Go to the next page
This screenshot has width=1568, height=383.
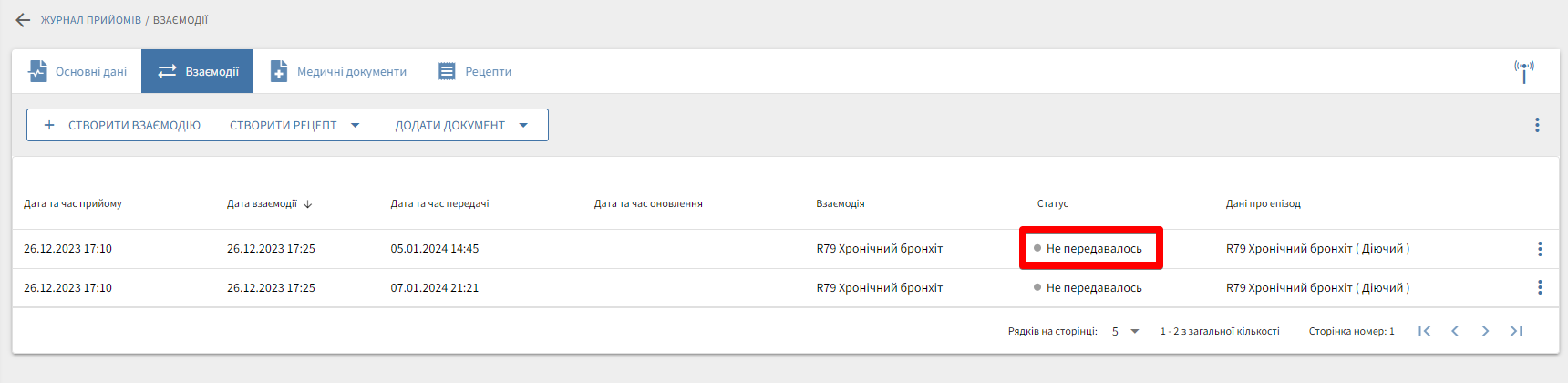[1485, 331]
